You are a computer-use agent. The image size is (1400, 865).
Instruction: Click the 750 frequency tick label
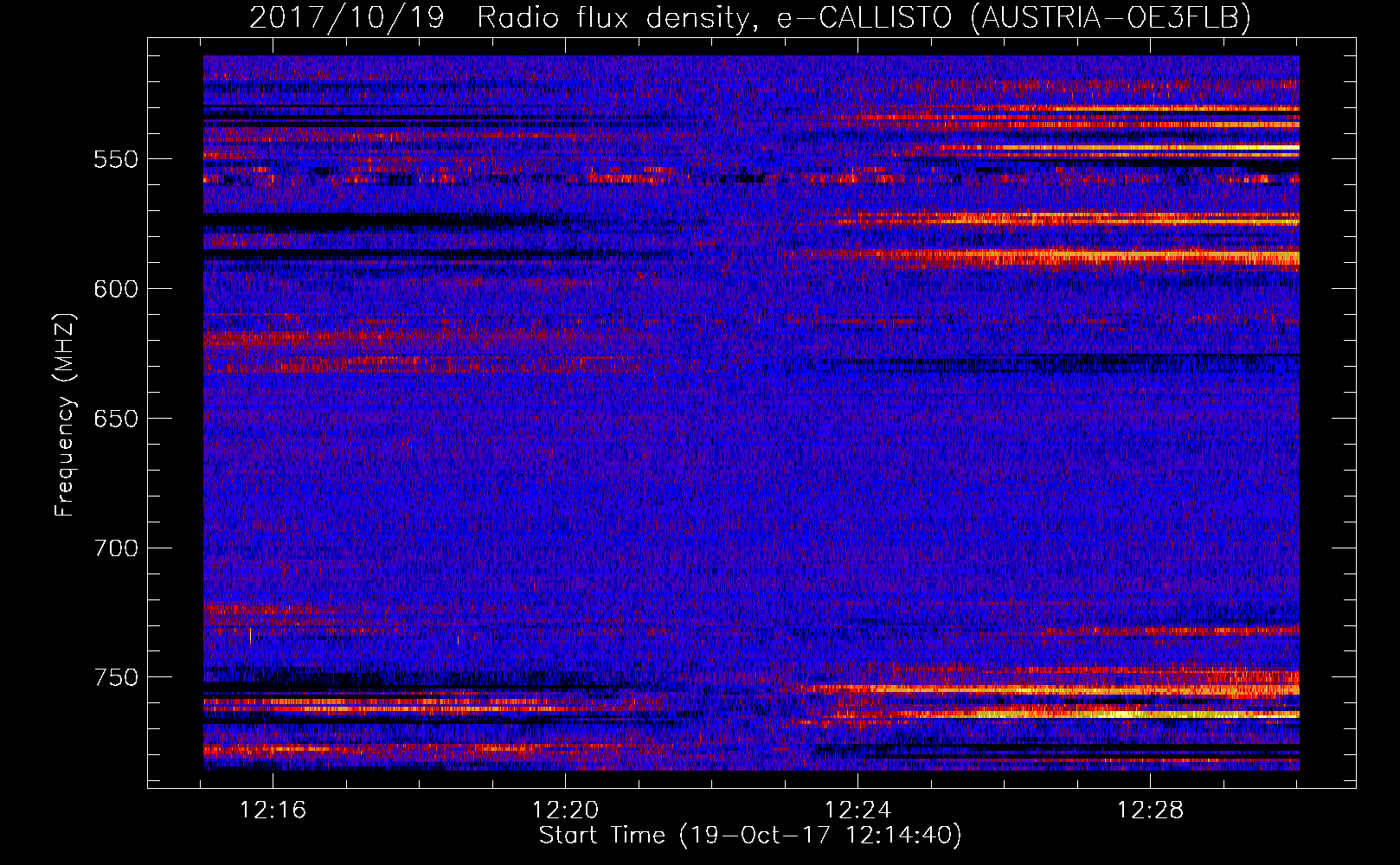pyautogui.click(x=116, y=677)
